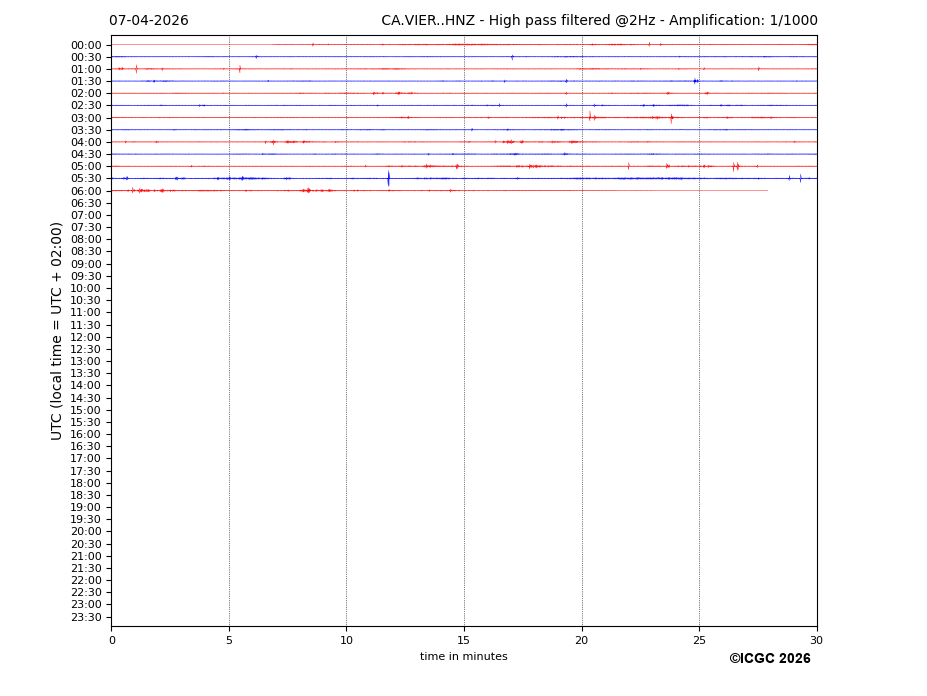Click the large blue spike on 05:30 trace
The width and height of the screenshot is (927, 696).
tap(388, 178)
